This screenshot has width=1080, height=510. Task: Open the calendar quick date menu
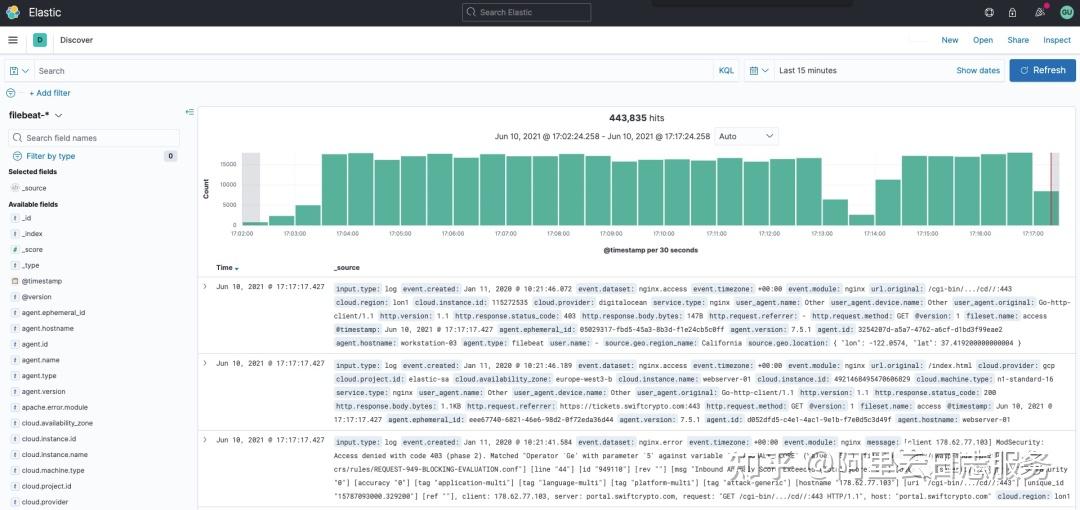tap(758, 70)
